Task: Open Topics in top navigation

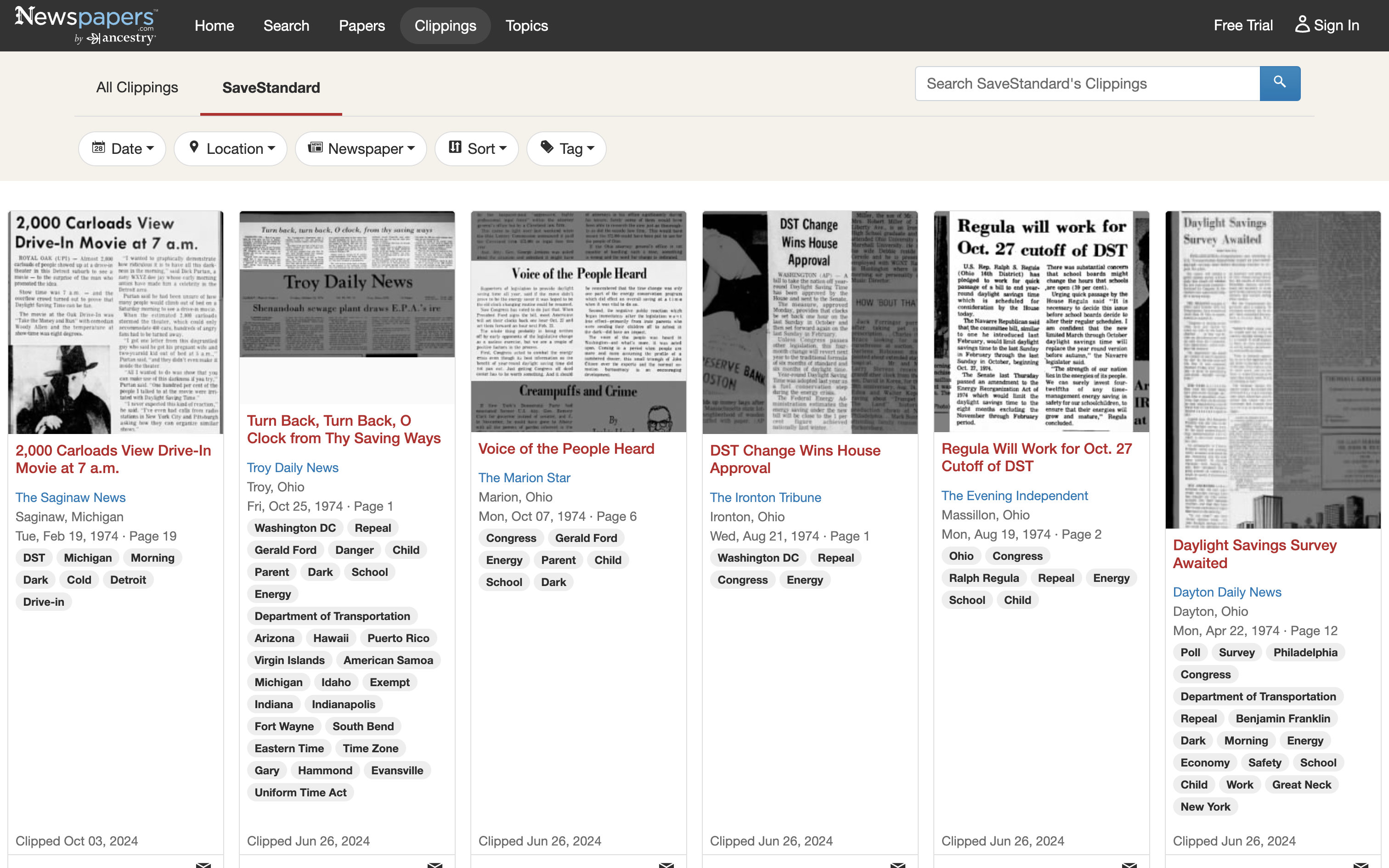Action: click(526, 26)
